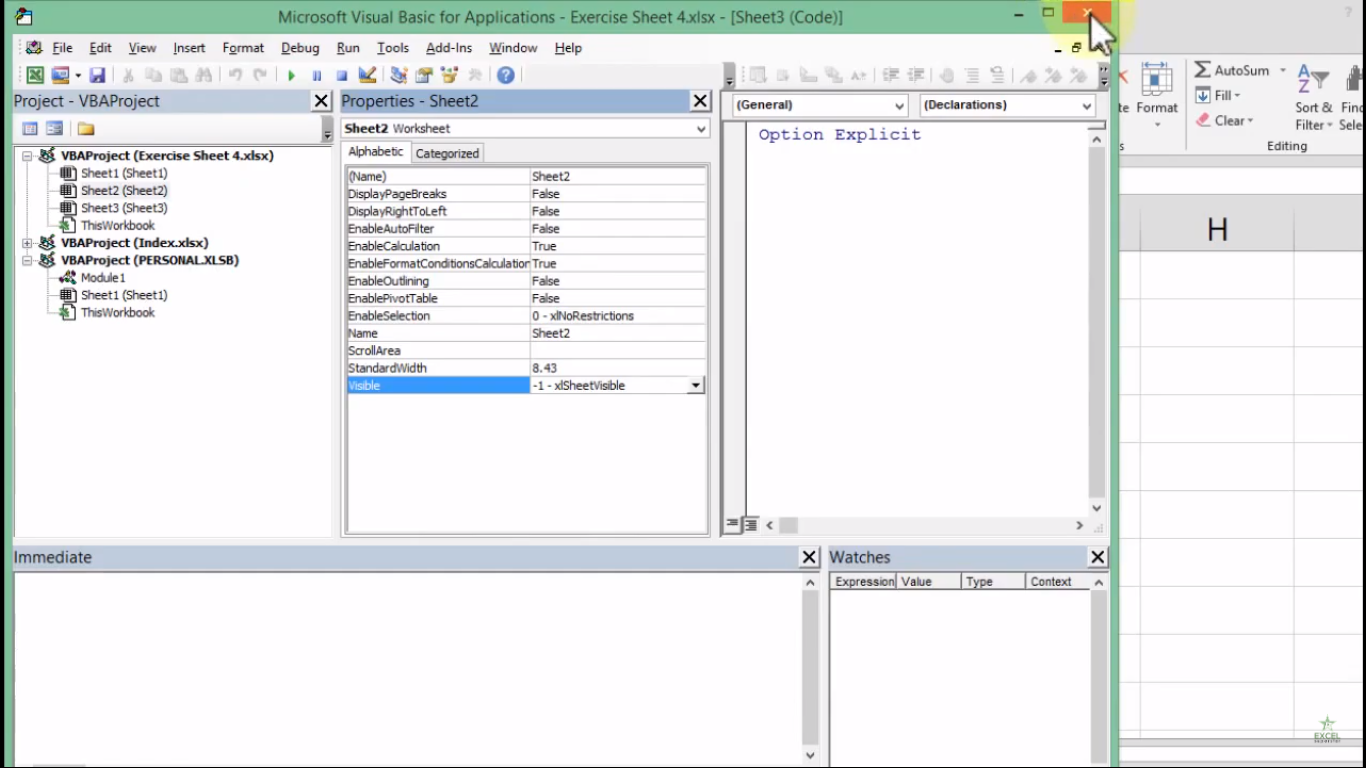This screenshot has width=1366, height=768.
Task: Click the View Microsoft Excel toolbar icon
Action: click(x=35, y=75)
